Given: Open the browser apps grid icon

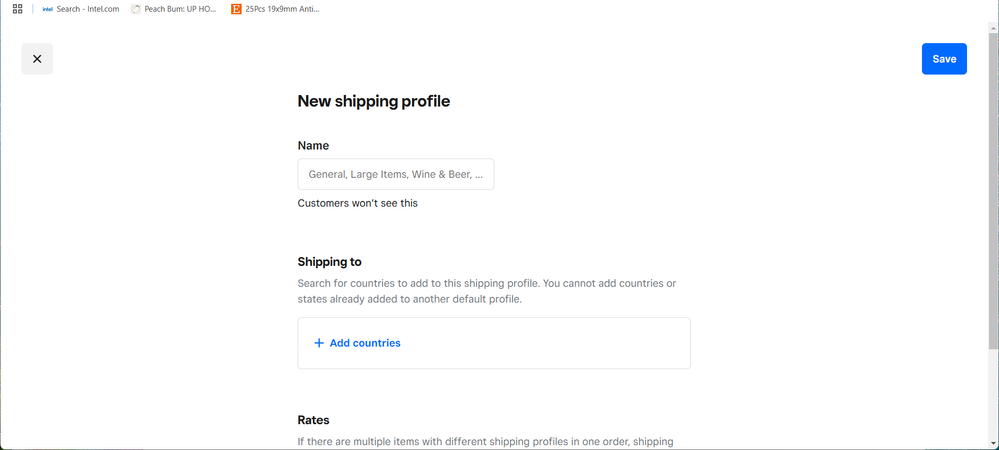Looking at the screenshot, I should click(17, 9).
